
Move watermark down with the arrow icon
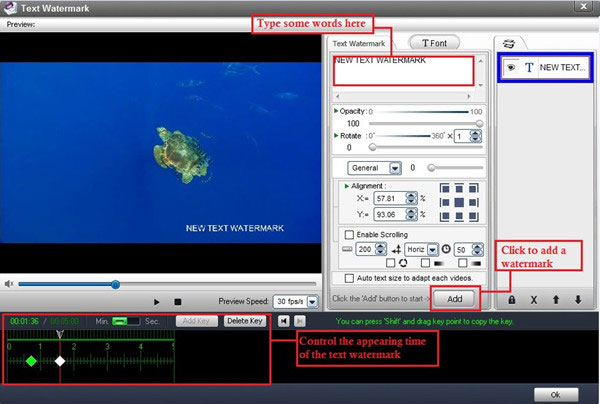coord(578,300)
